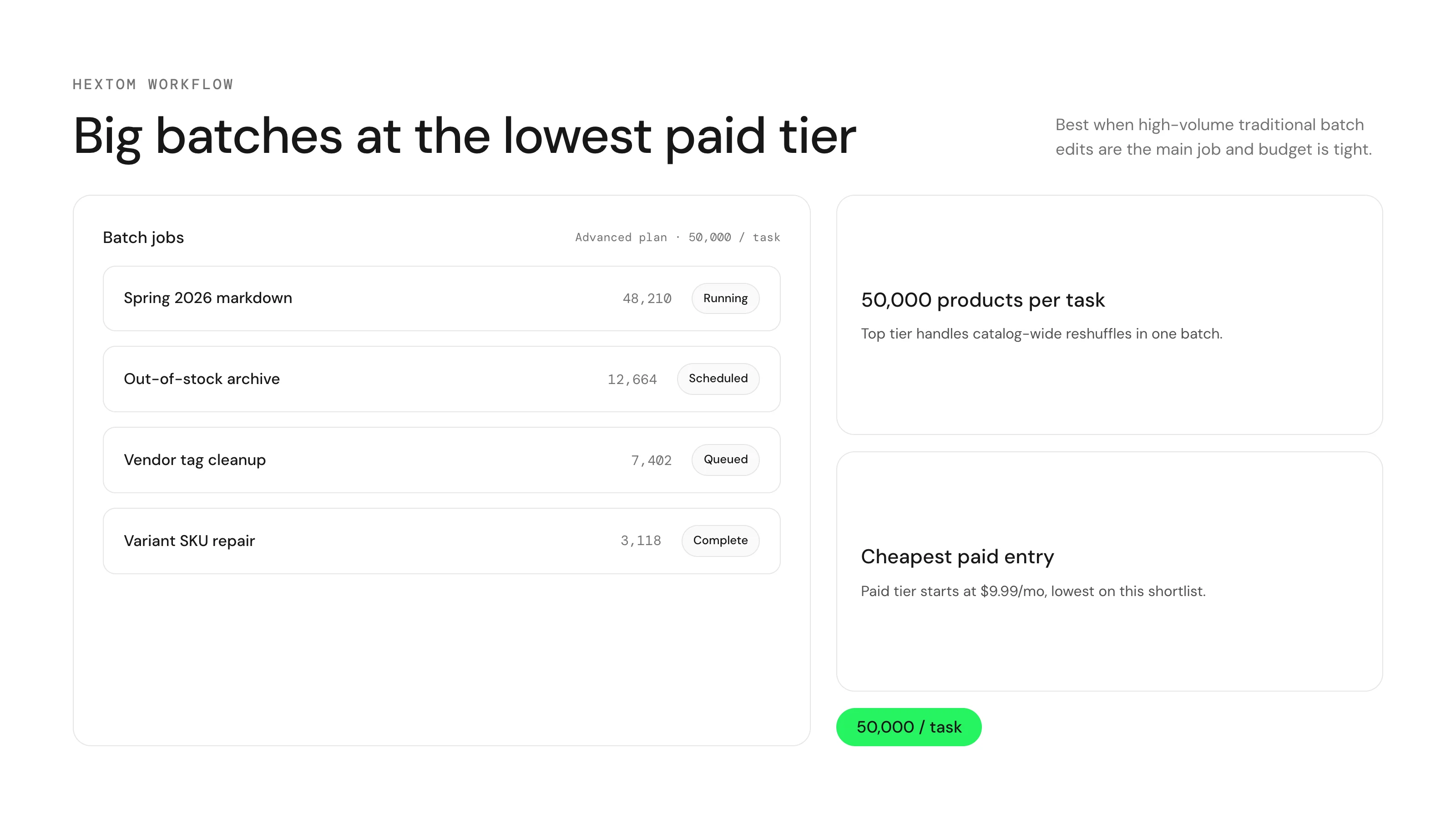Click the 48,210 product count
The height and width of the screenshot is (819, 1456).
(x=647, y=298)
